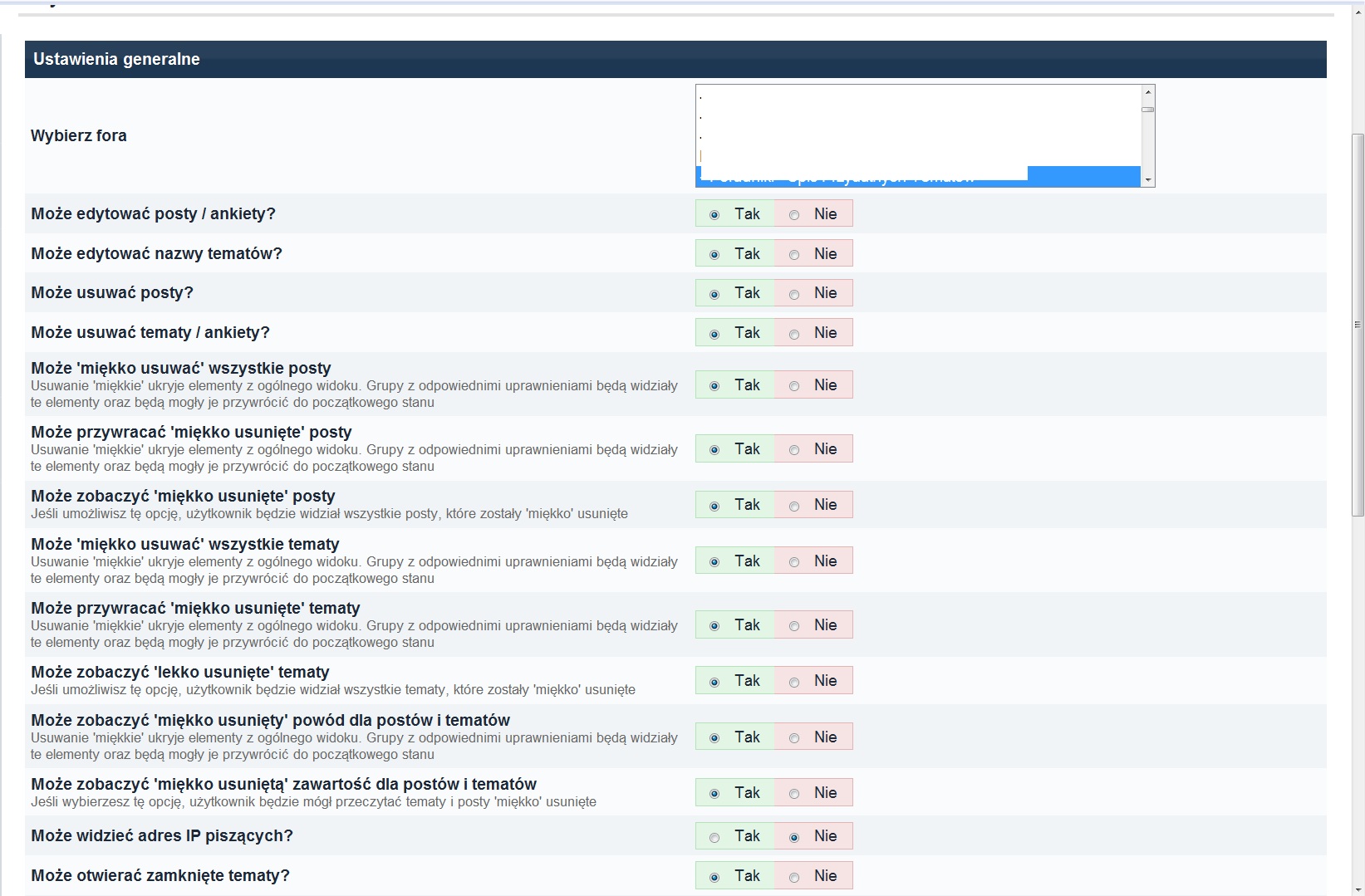
Task: Set zobaczyć 'lekko usunięte' tematy to Nie
Action: (x=794, y=682)
